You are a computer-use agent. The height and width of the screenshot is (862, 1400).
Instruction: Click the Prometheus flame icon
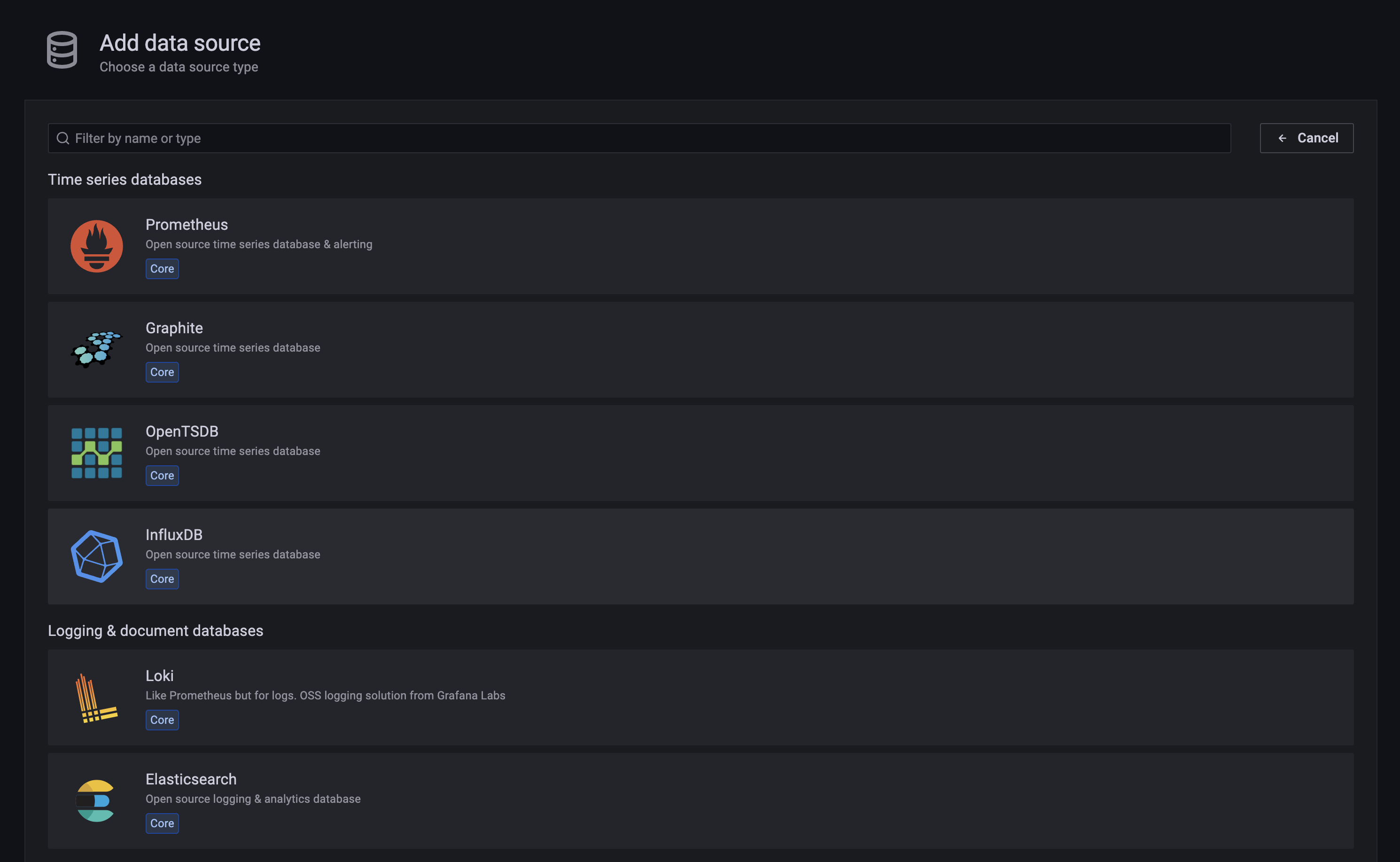[x=96, y=246]
